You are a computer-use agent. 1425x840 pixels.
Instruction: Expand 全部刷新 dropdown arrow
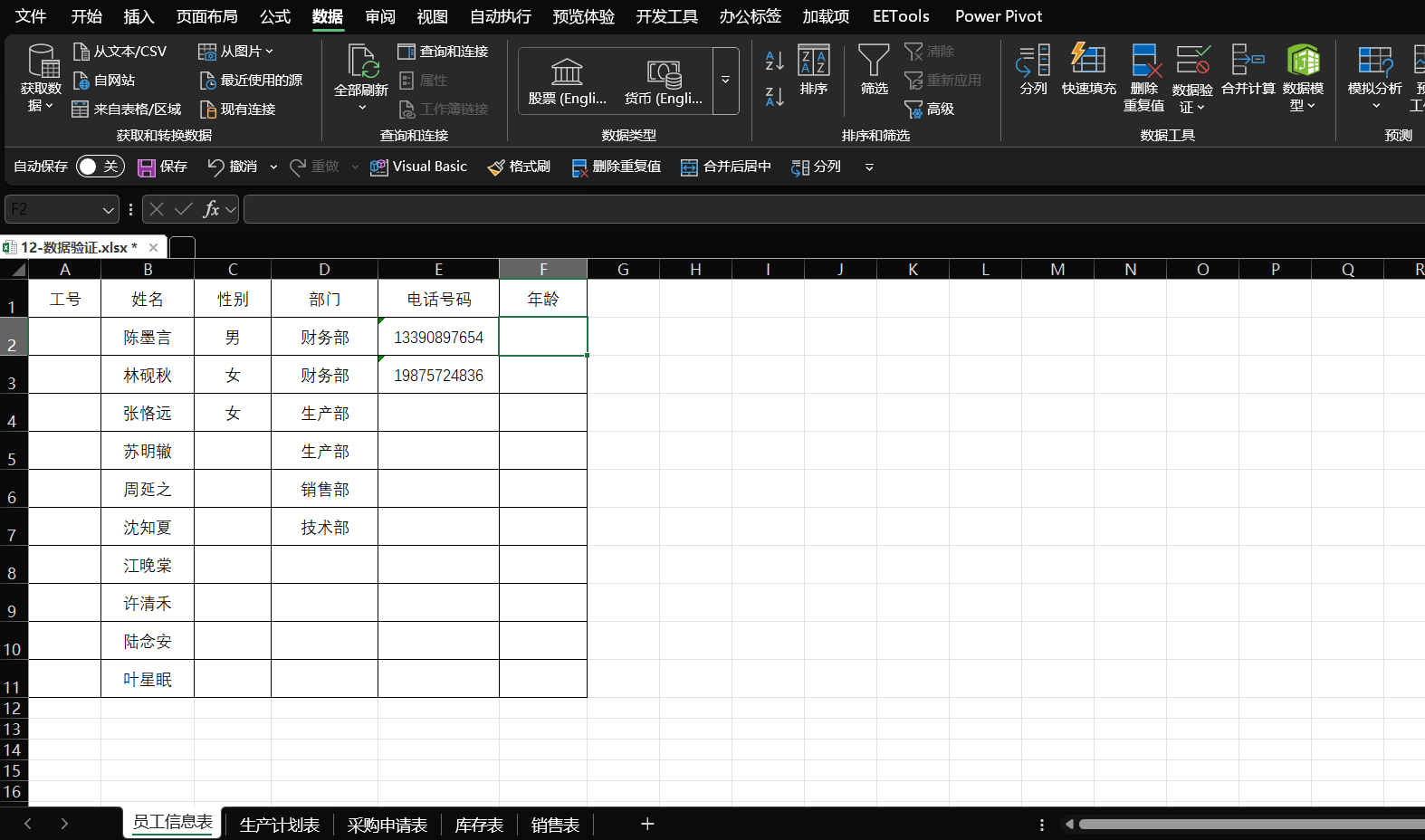click(x=362, y=108)
